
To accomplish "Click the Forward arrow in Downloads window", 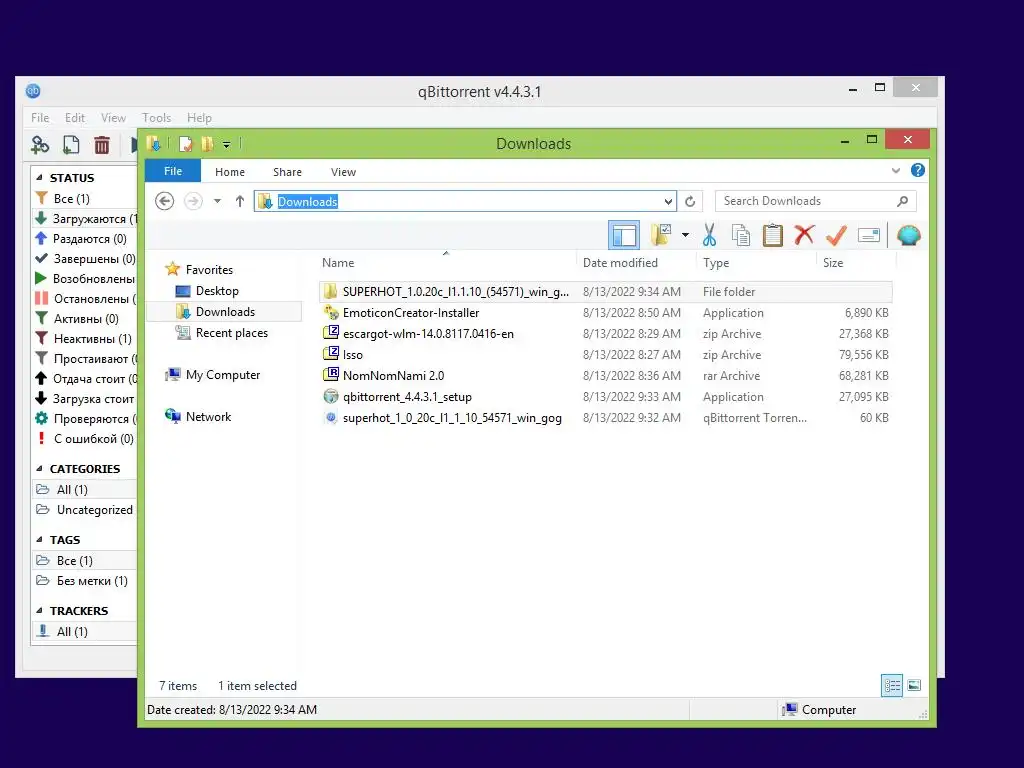I will pos(193,201).
